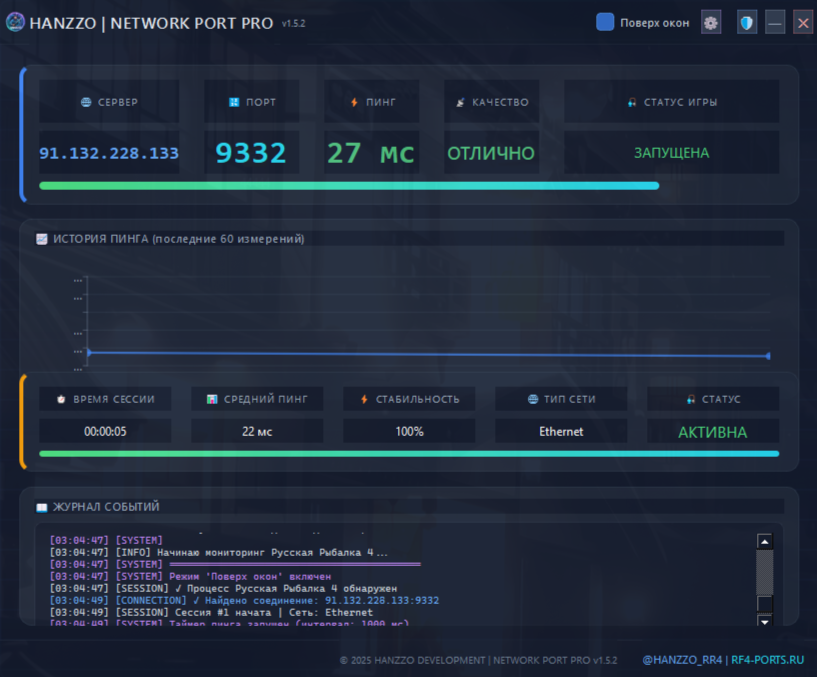Click the lightning icon beside ПИНГ
This screenshot has height=677, width=817.
(354, 102)
